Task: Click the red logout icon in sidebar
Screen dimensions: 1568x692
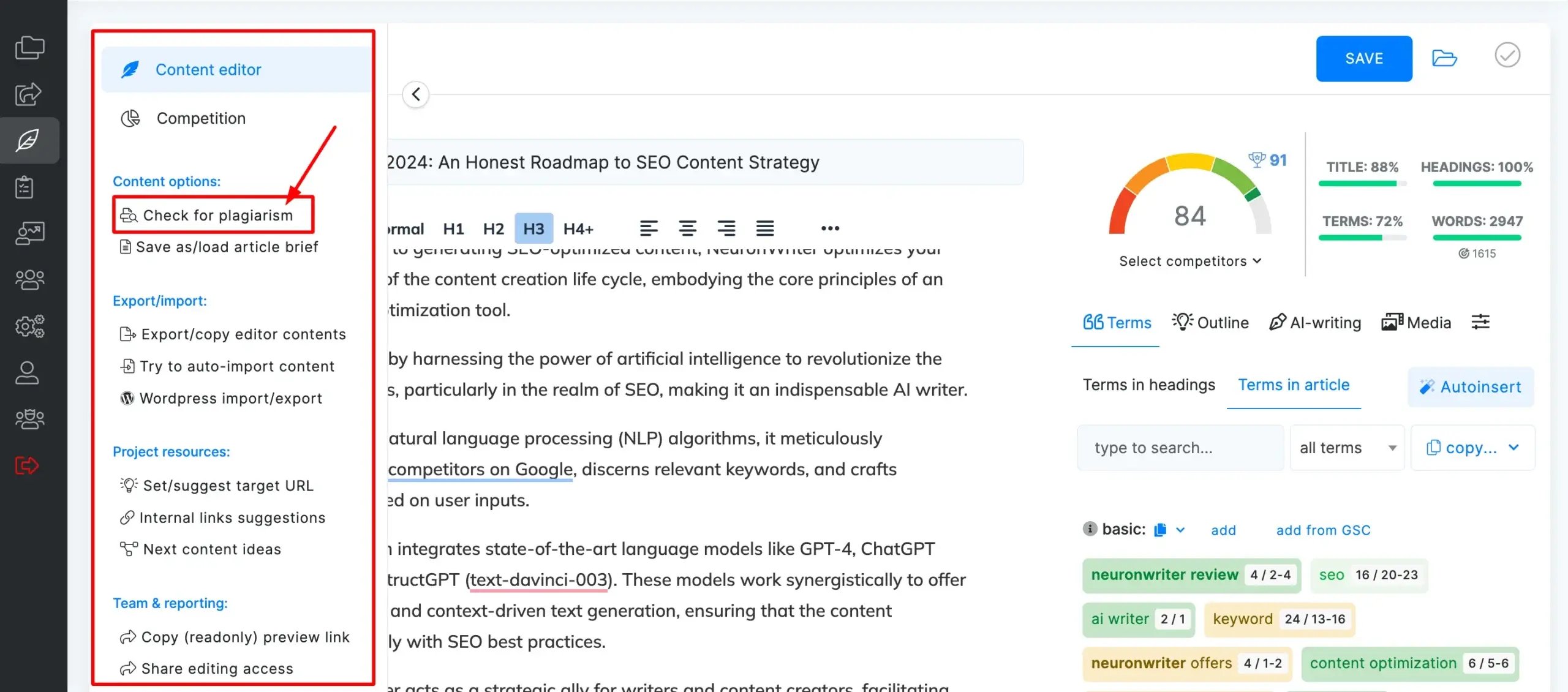Action: click(x=27, y=465)
